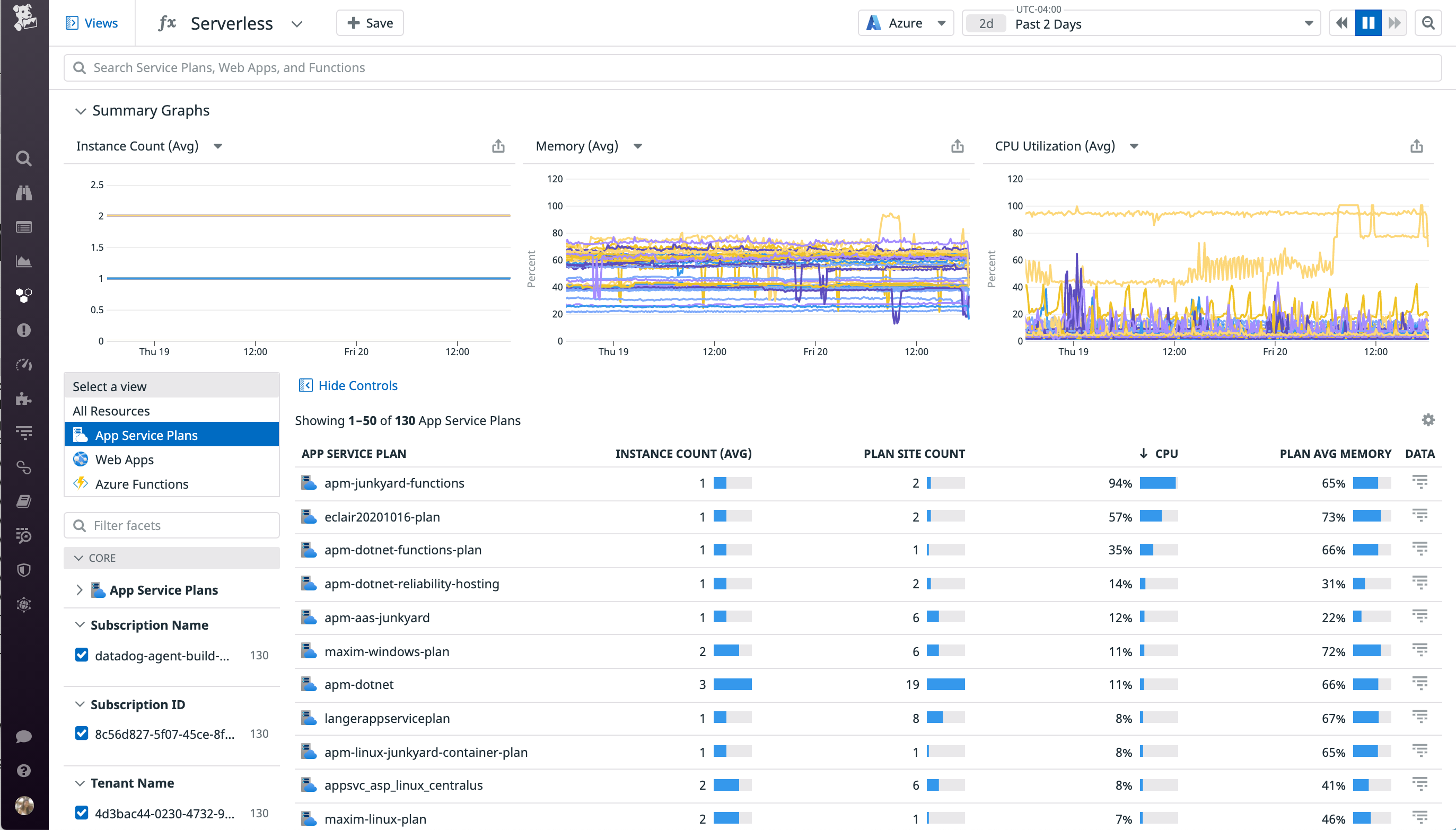Click the Hide Controls link
This screenshot has height=830, width=1456.
click(x=357, y=385)
